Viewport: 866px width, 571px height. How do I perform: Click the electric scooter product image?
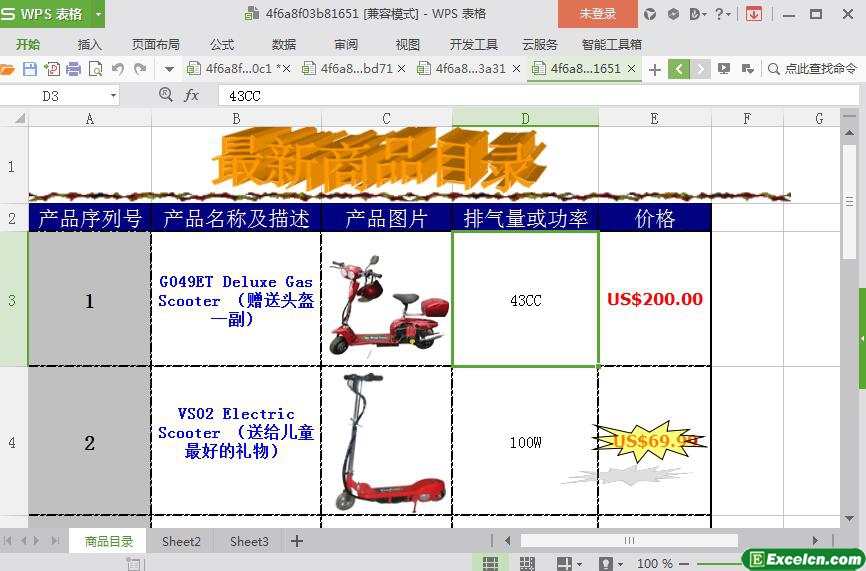[x=389, y=442]
